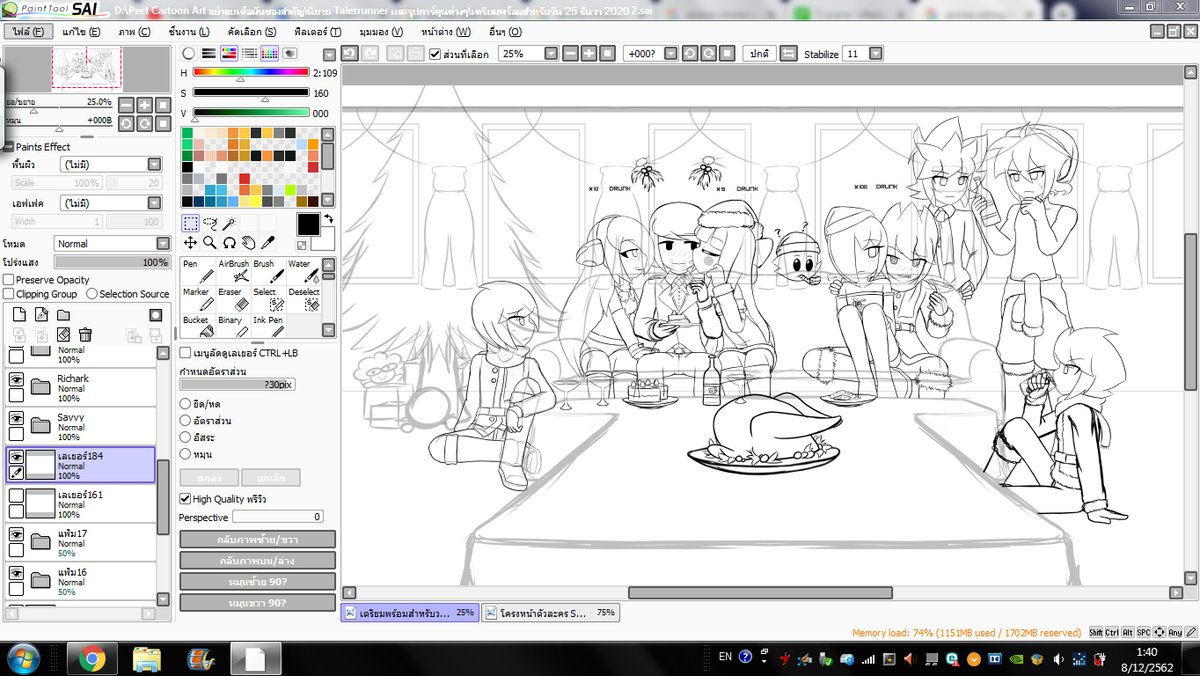This screenshot has height=676, width=1200.
Task: Open the 25% zoom level dropdown
Action: (550, 53)
